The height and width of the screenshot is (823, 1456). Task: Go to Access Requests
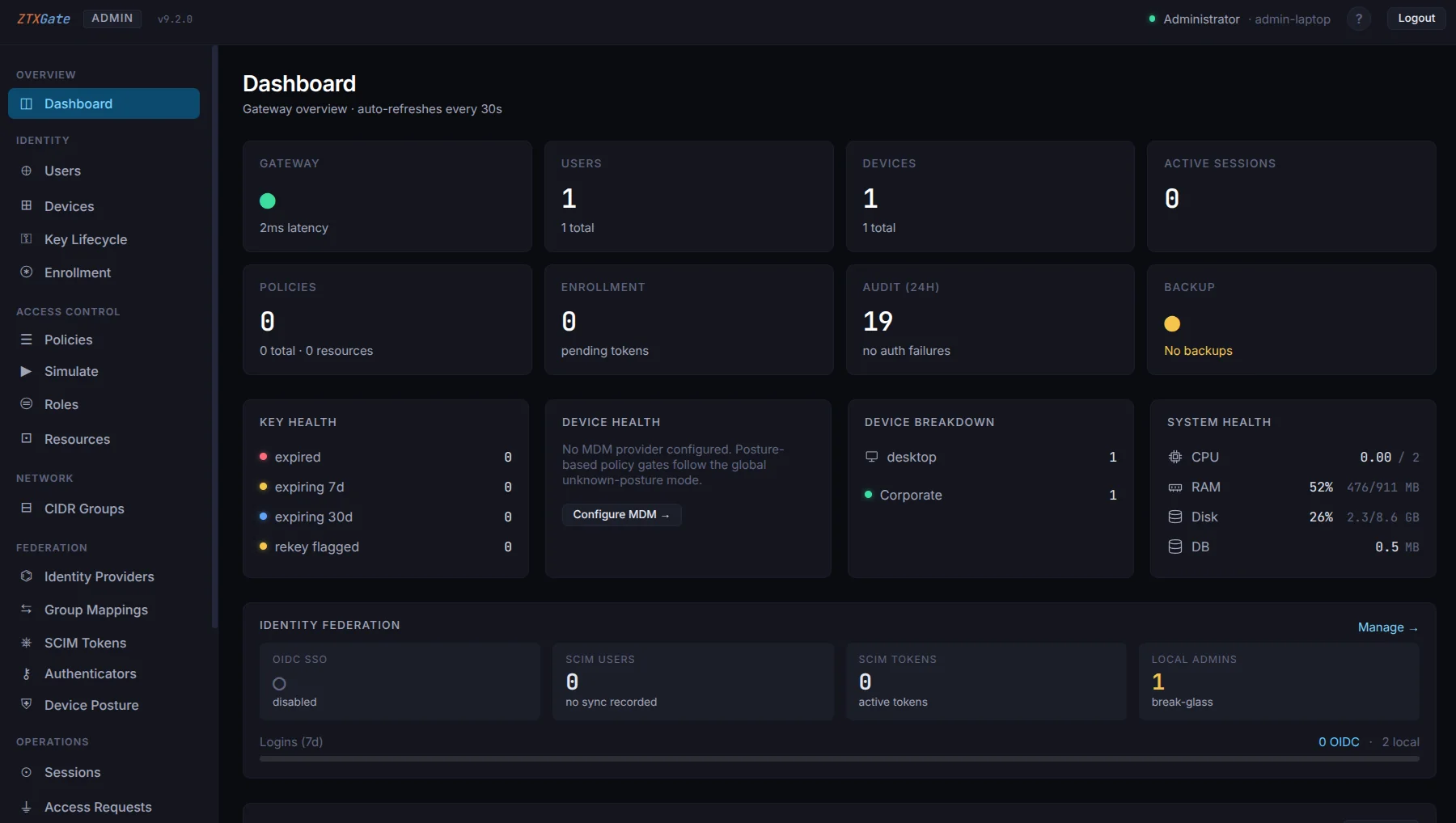[104, 807]
